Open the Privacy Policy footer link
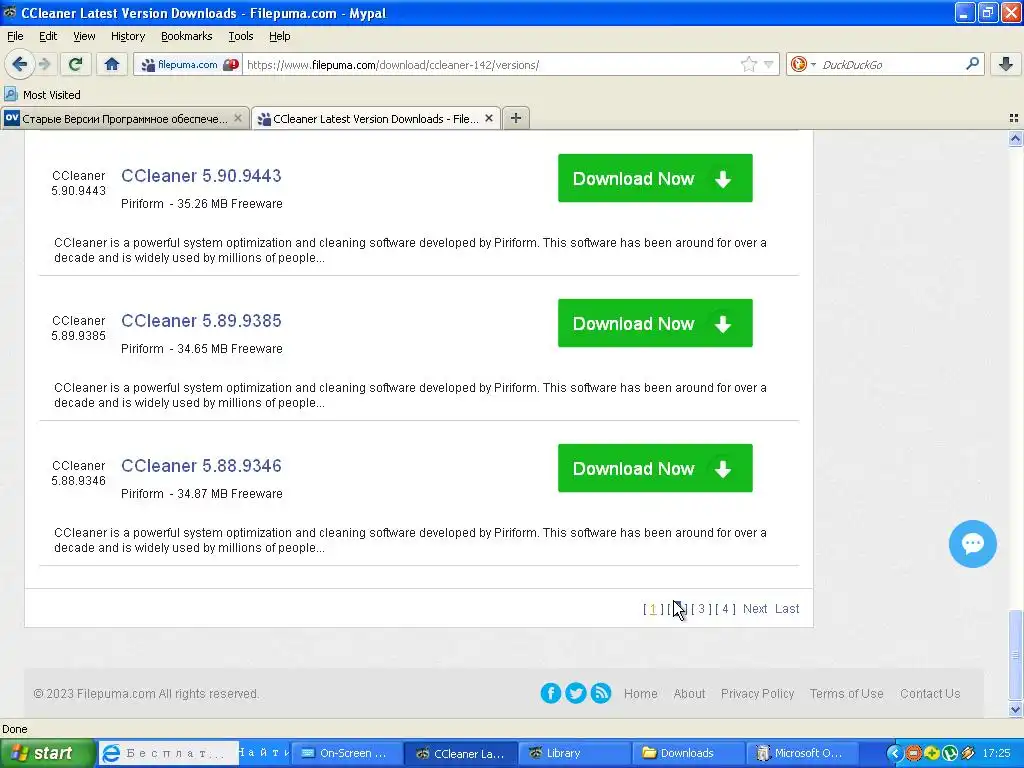 (x=758, y=694)
